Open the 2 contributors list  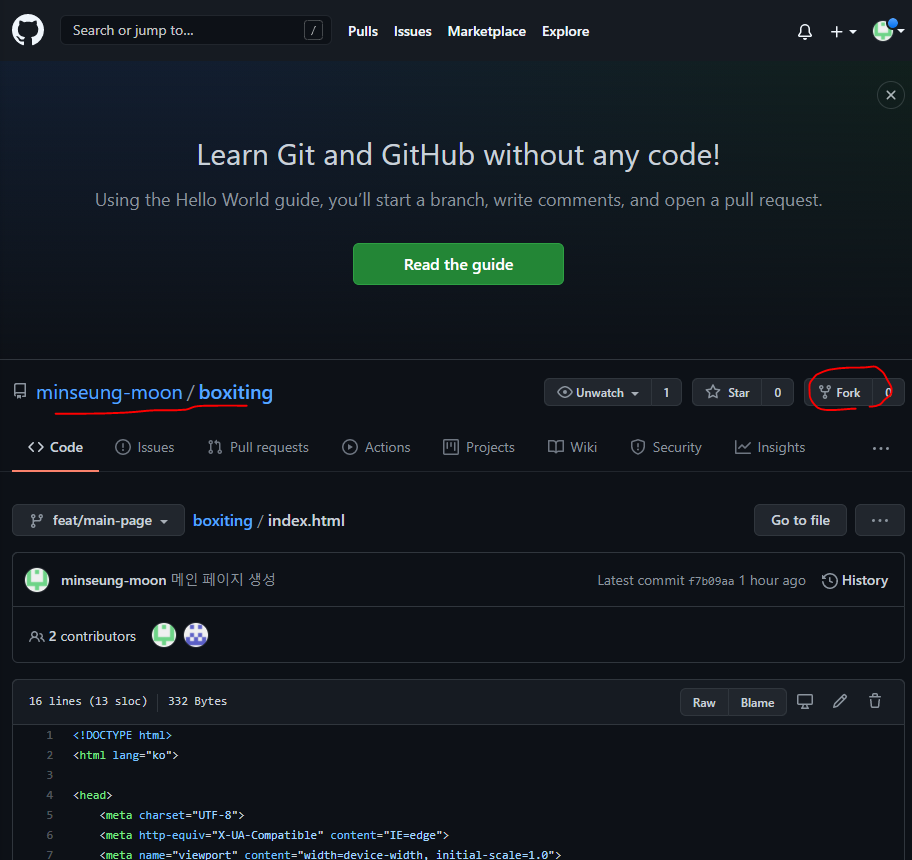click(x=82, y=636)
